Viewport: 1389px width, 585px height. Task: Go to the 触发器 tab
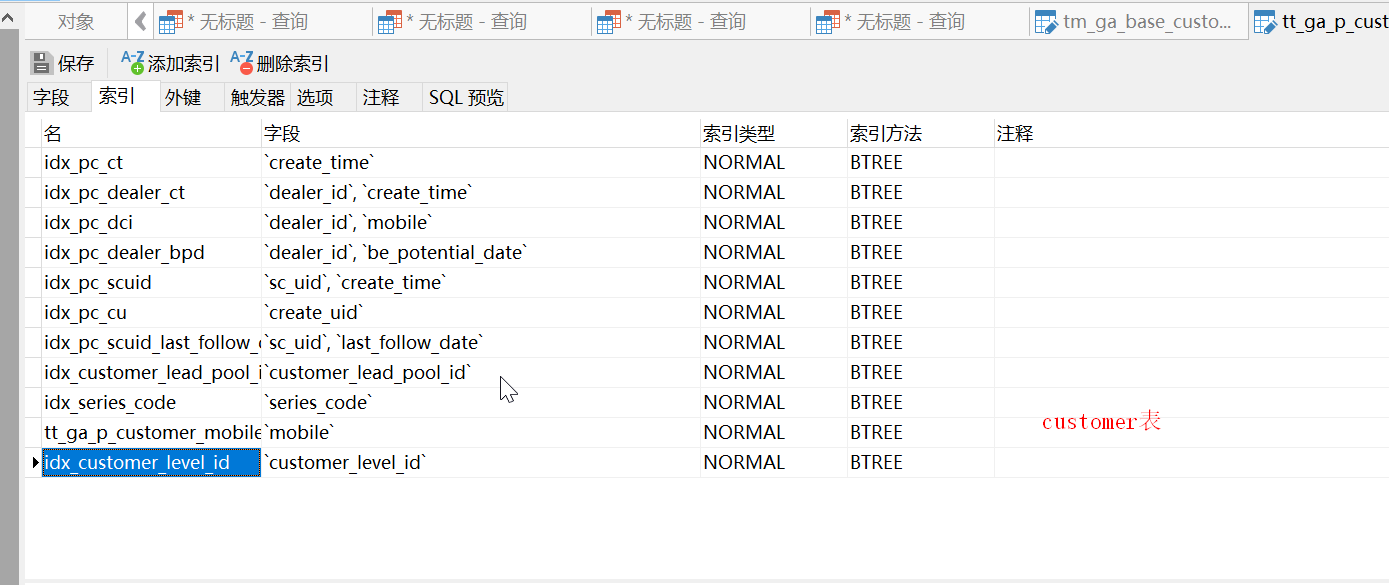pyautogui.click(x=258, y=98)
